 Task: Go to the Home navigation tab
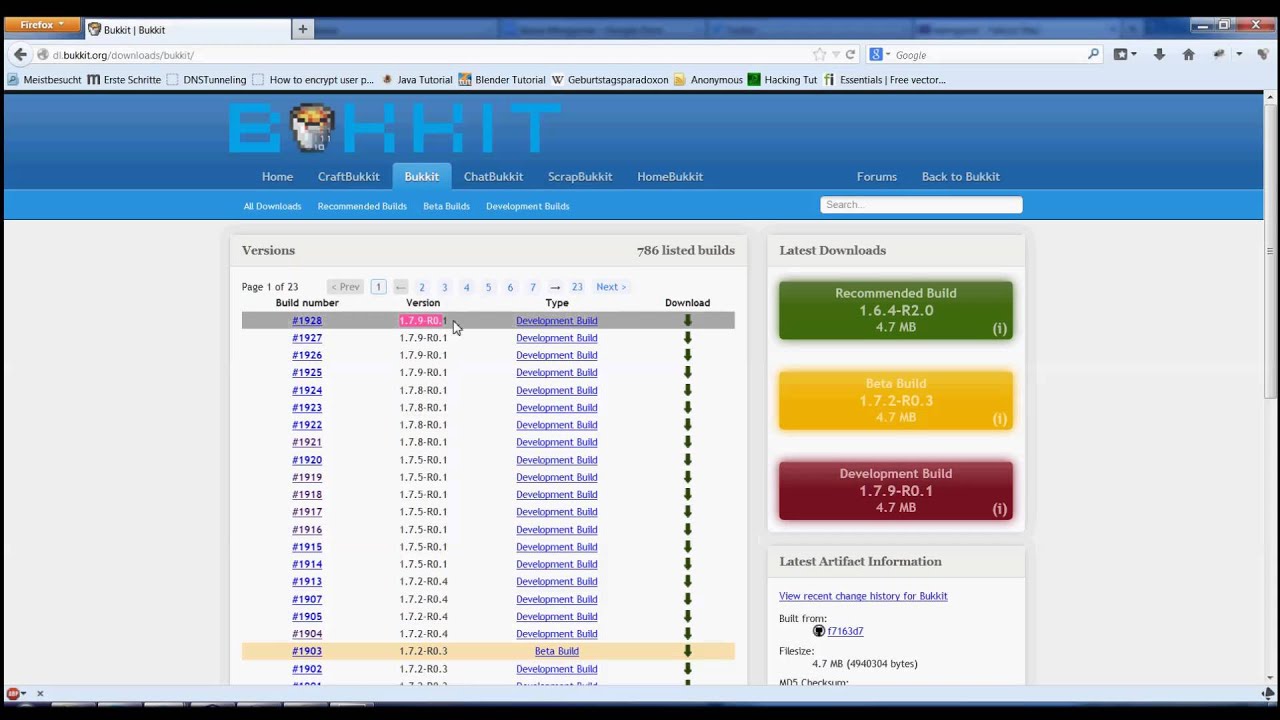(277, 177)
